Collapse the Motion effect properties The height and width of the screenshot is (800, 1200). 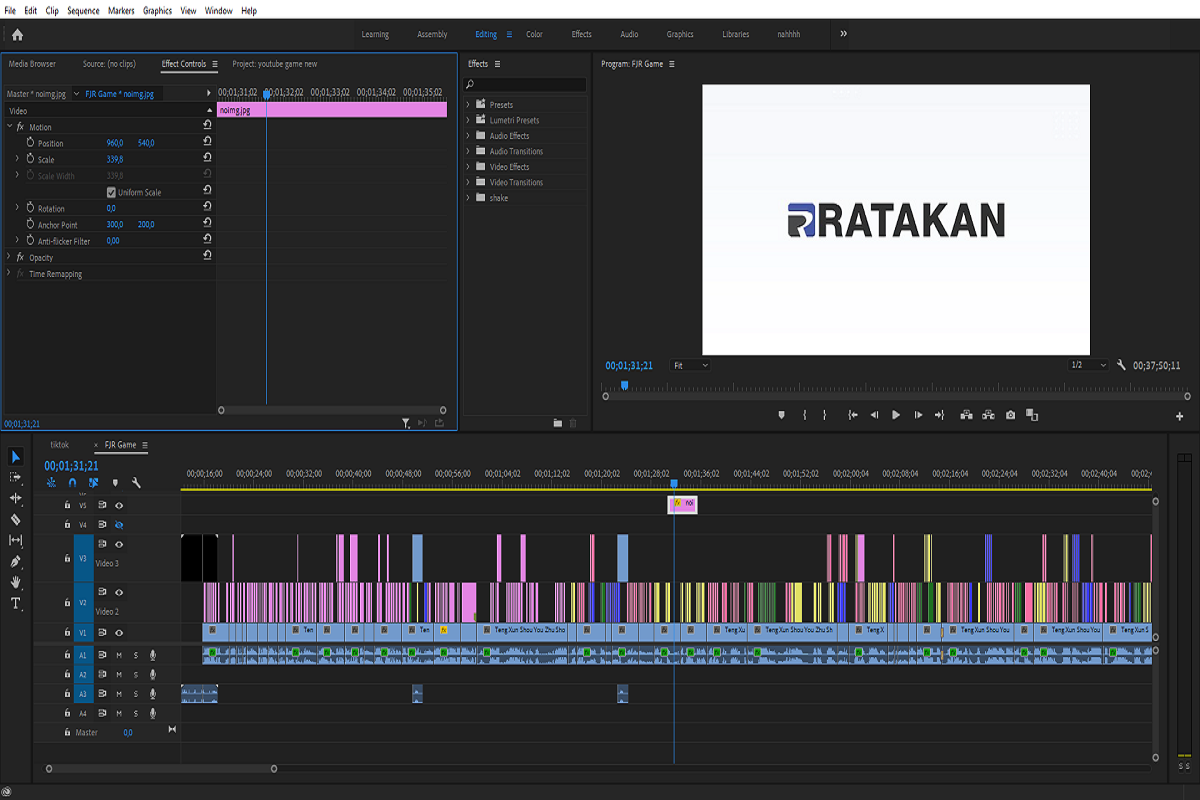[x=9, y=127]
